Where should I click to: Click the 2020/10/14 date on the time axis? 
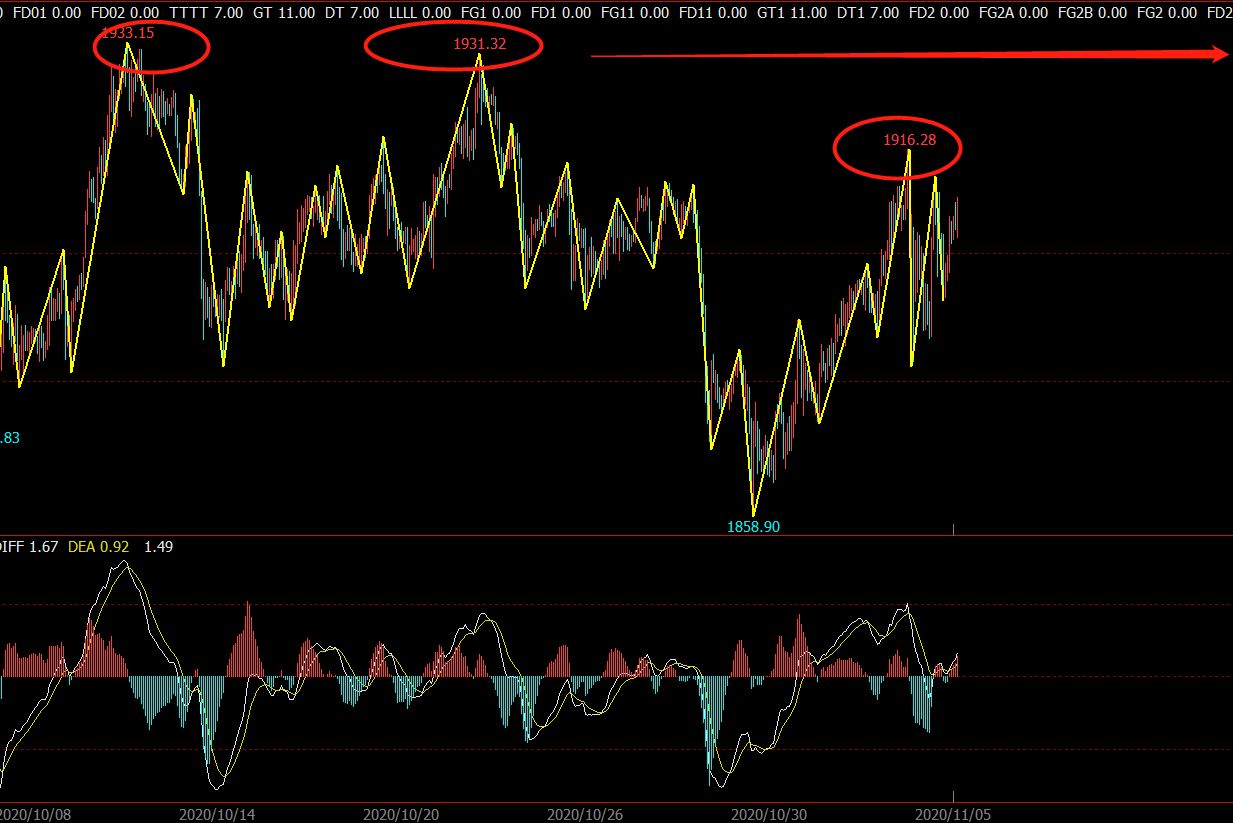pos(219,815)
